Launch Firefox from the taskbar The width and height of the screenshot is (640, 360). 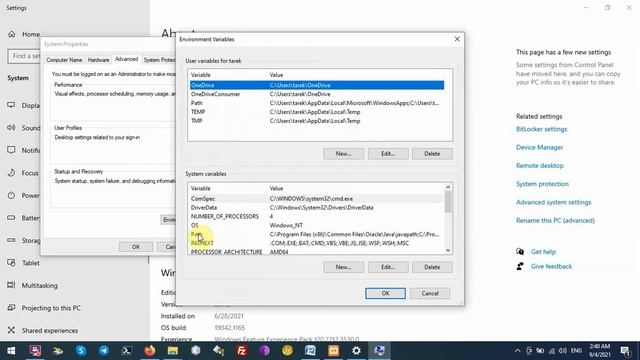click(150, 351)
